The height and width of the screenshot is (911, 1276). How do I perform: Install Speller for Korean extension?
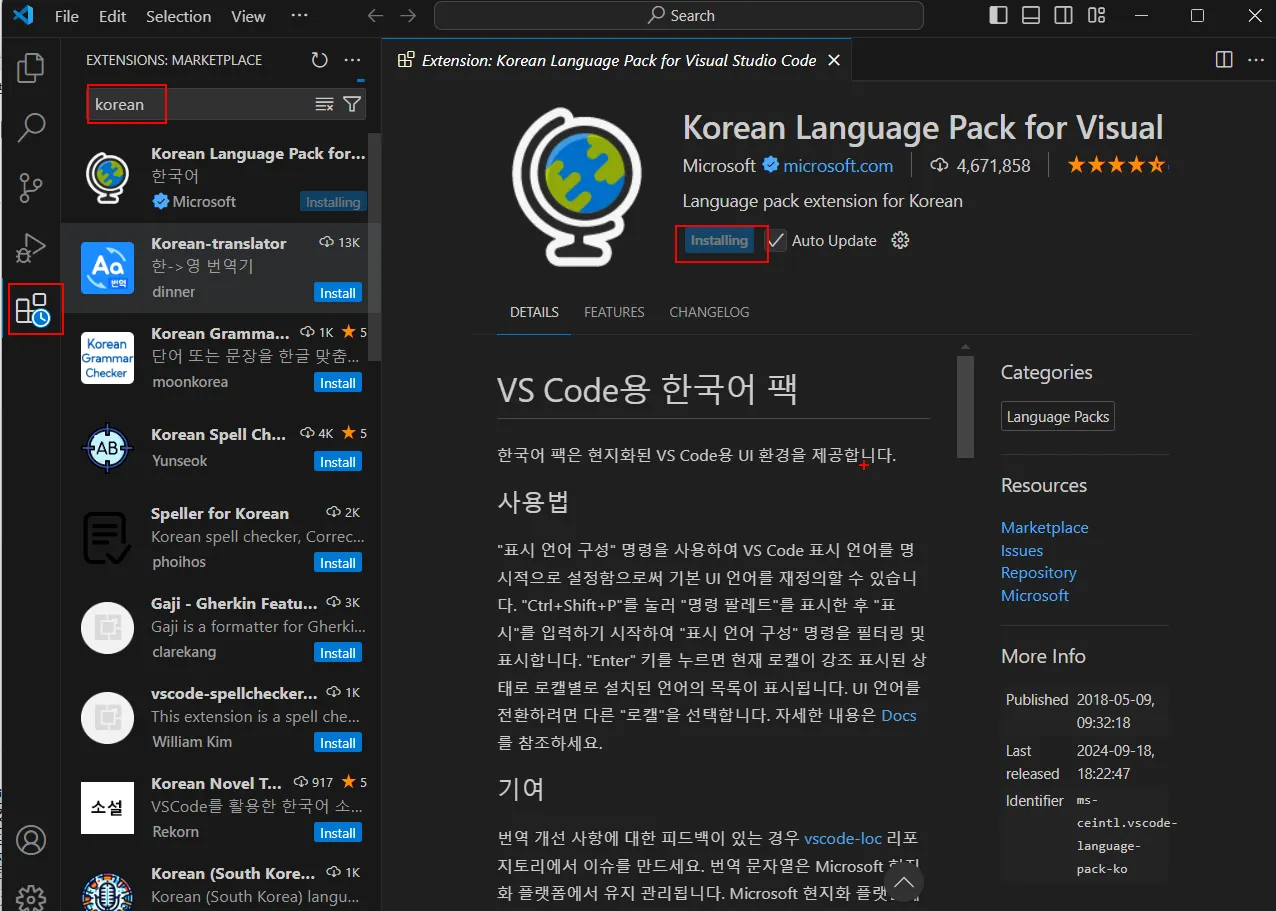point(337,563)
